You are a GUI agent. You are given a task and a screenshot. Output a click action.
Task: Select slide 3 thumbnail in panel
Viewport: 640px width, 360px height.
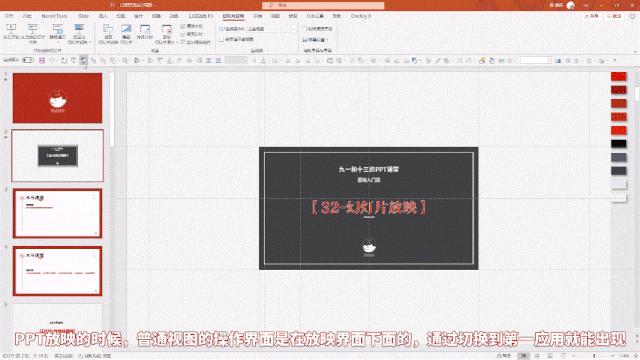[58, 213]
